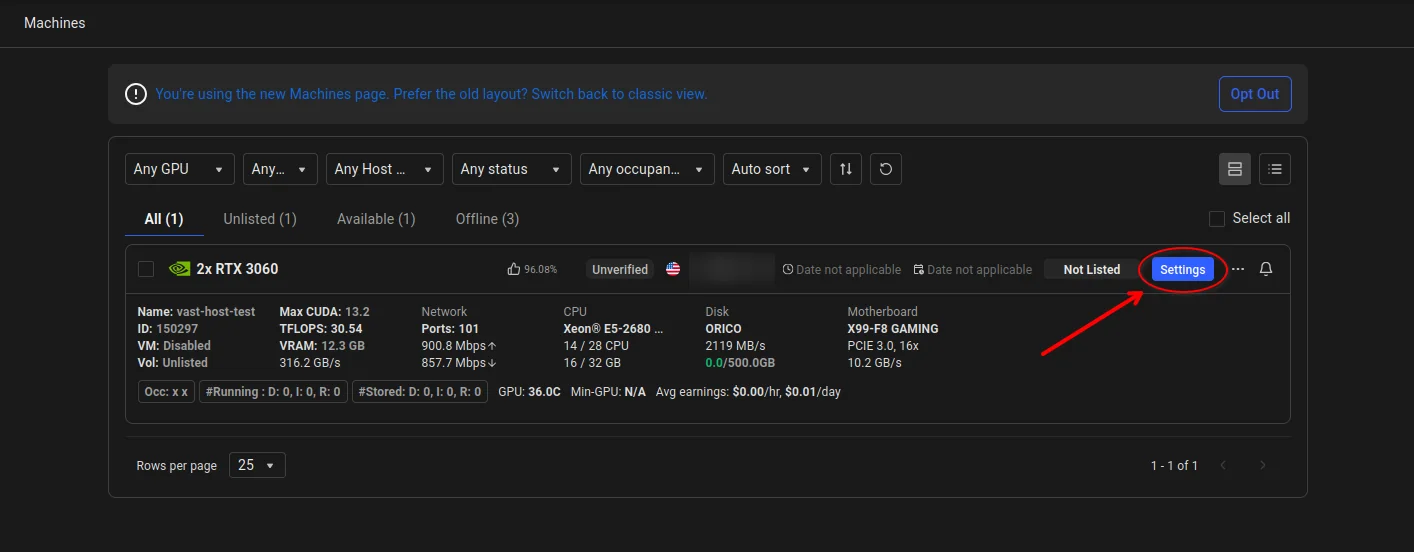Click the 1 - 1 of 1 pagination text
1414x552 pixels.
[1174, 465]
